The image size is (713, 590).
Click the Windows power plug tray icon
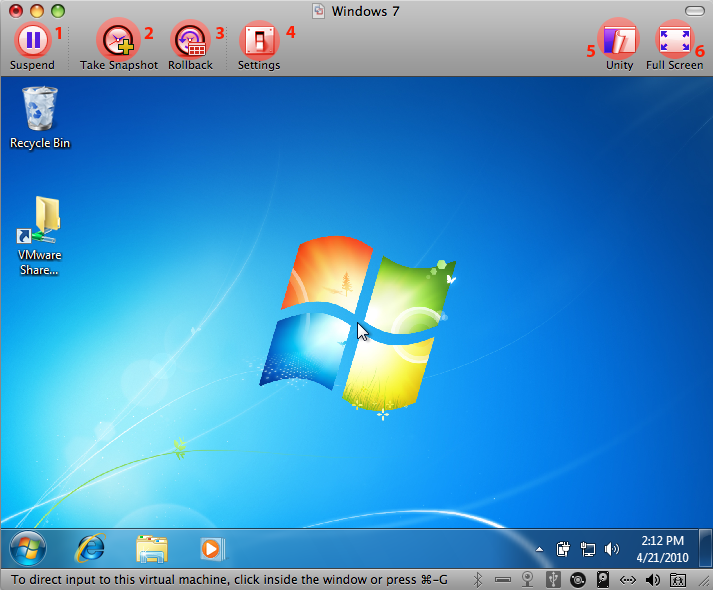coord(563,550)
